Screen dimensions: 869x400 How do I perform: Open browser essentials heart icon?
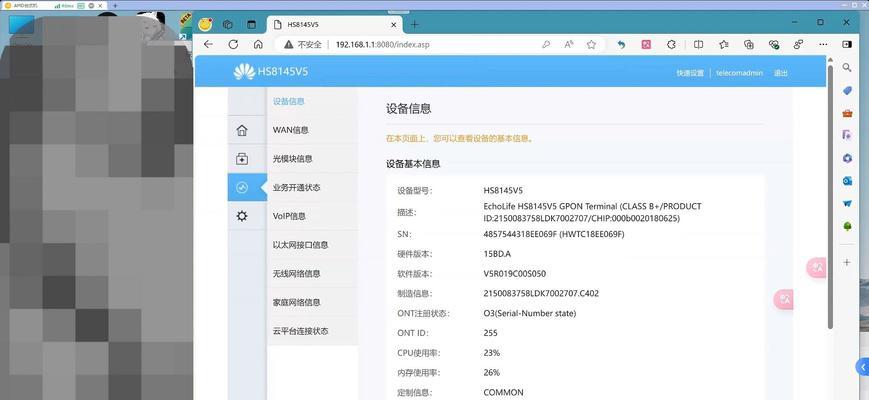pyautogui.click(x=774, y=45)
